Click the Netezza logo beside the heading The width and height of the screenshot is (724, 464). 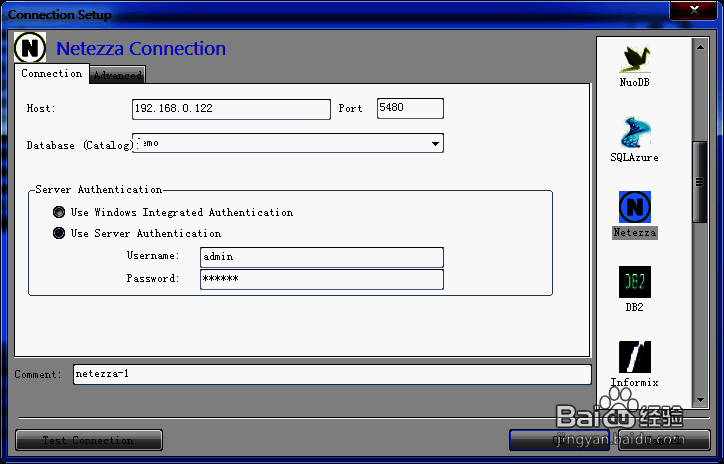pos(32,48)
